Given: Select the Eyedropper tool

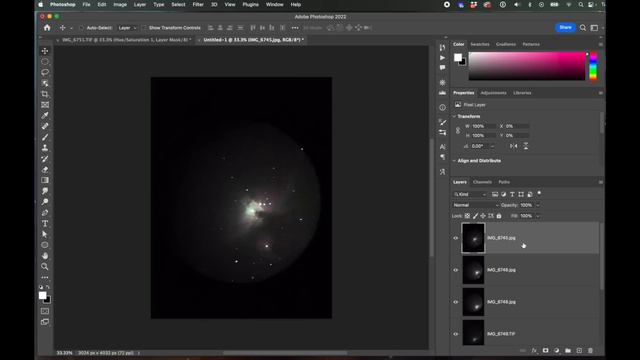Looking at the screenshot, I should point(45,116).
